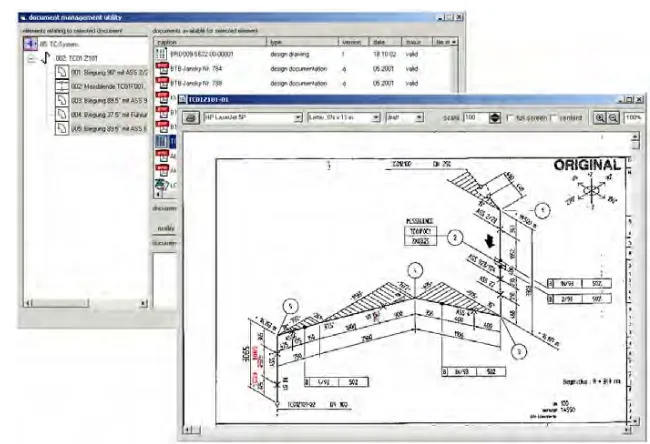This screenshot has width=650, height=444.
Task: Click the bend icon for 001: Biegung 90°
Action: pyautogui.click(x=62, y=72)
